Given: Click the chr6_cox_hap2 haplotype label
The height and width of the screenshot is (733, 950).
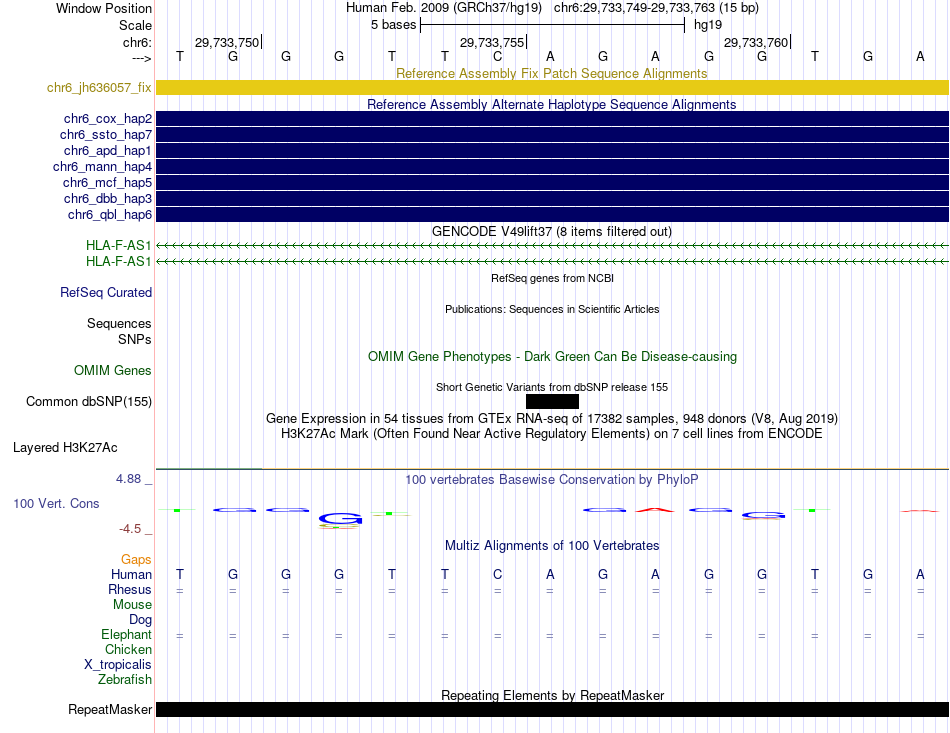Looking at the screenshot, I should point(108,119).
